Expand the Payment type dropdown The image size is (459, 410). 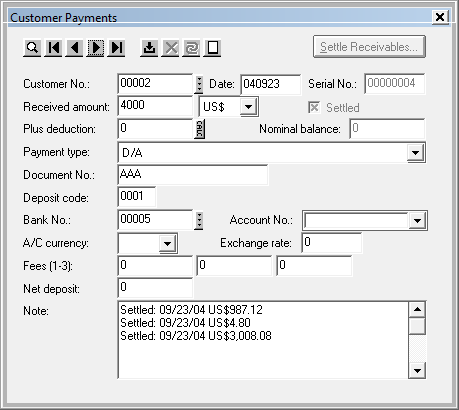(x=415, y=153)
